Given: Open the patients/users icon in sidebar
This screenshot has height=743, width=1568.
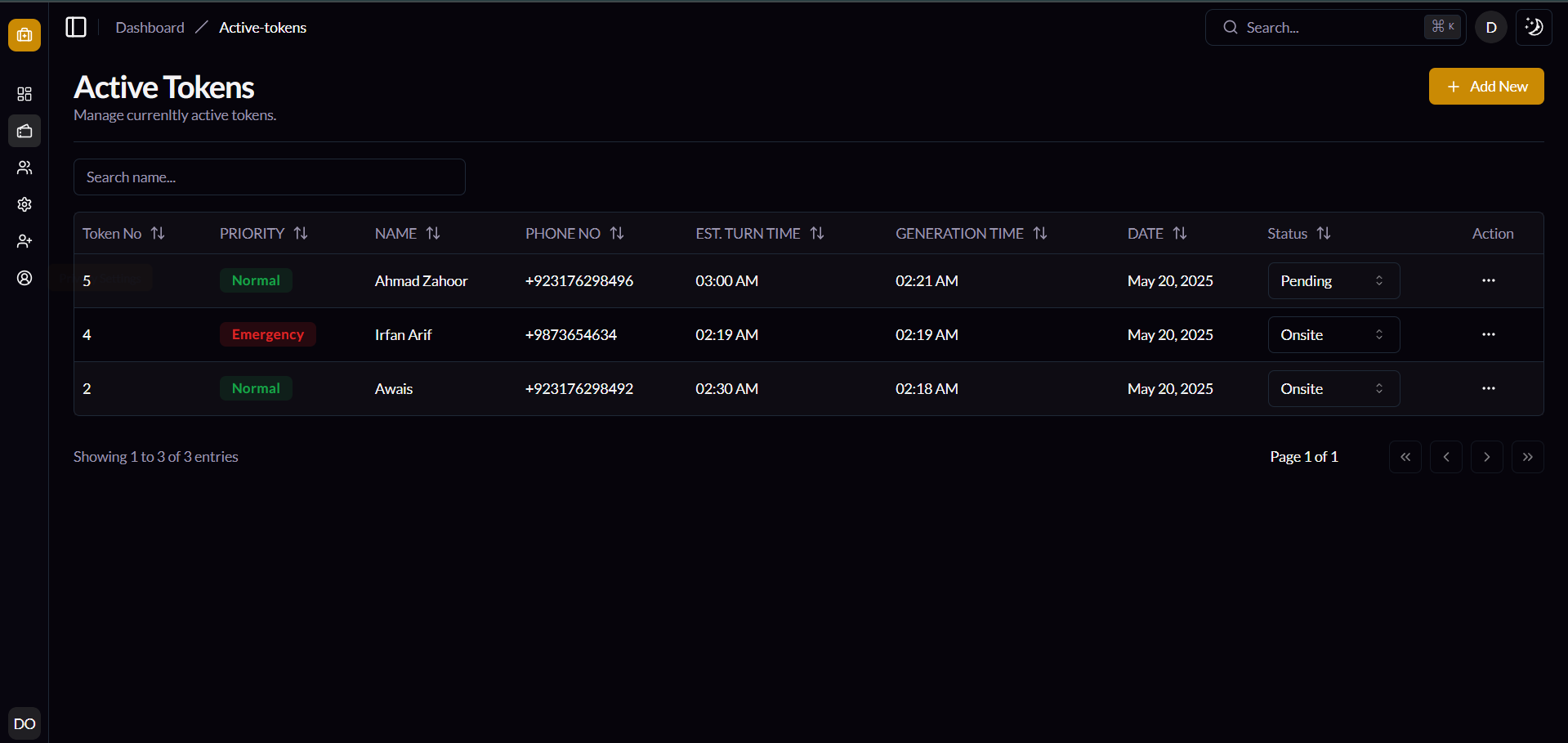Looking at the screenshot, I should [24, 168].
